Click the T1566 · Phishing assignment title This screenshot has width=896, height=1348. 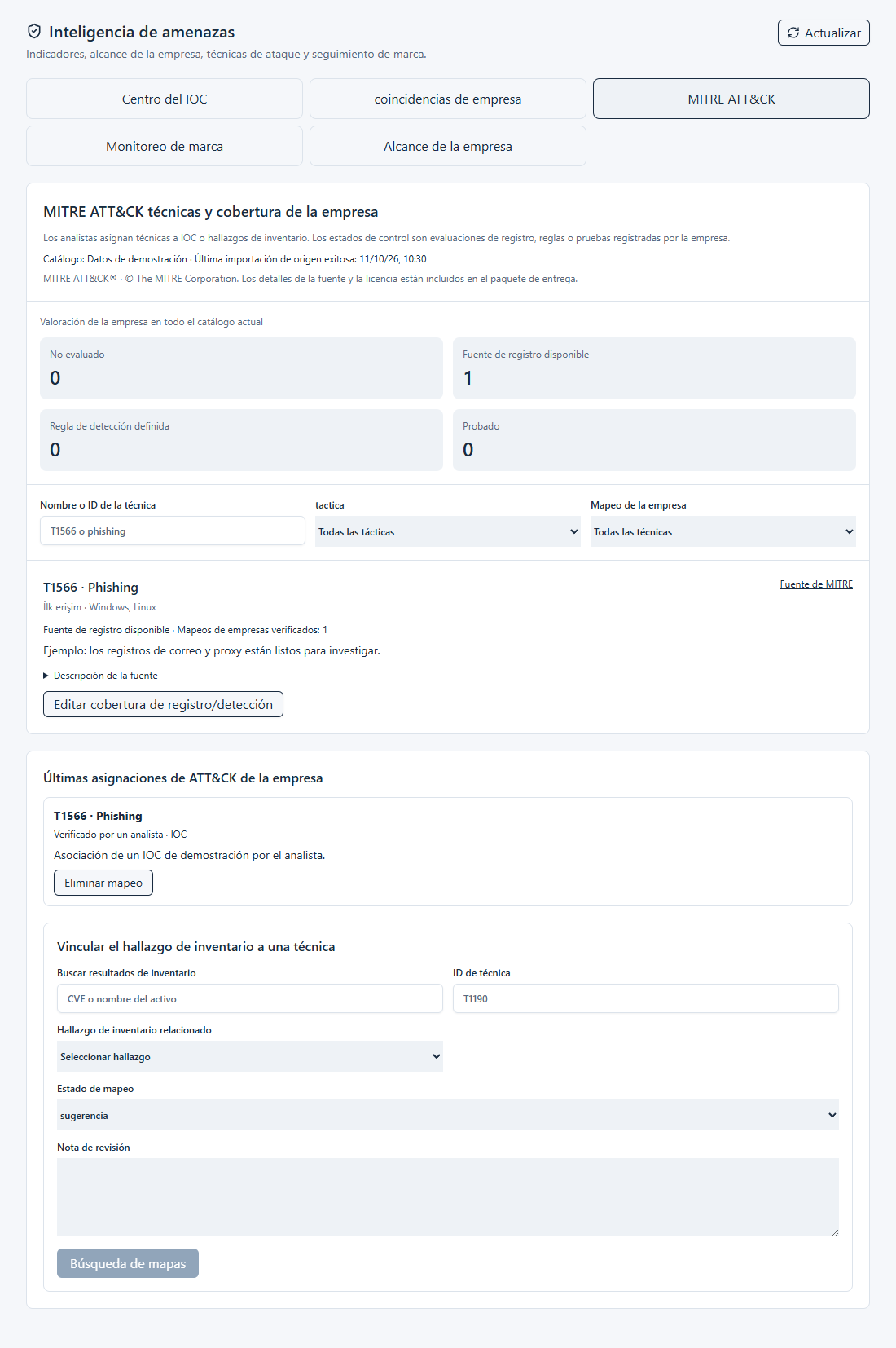98,816
